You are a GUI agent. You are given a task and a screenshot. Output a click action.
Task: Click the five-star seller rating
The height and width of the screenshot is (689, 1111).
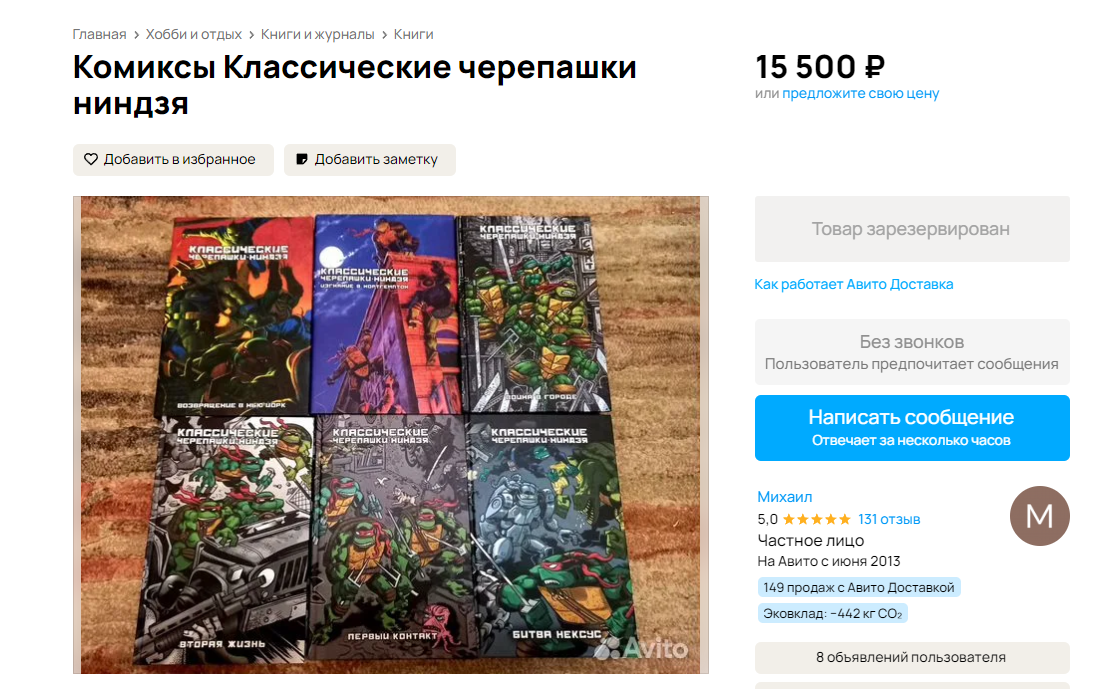[x=816, y=520]
